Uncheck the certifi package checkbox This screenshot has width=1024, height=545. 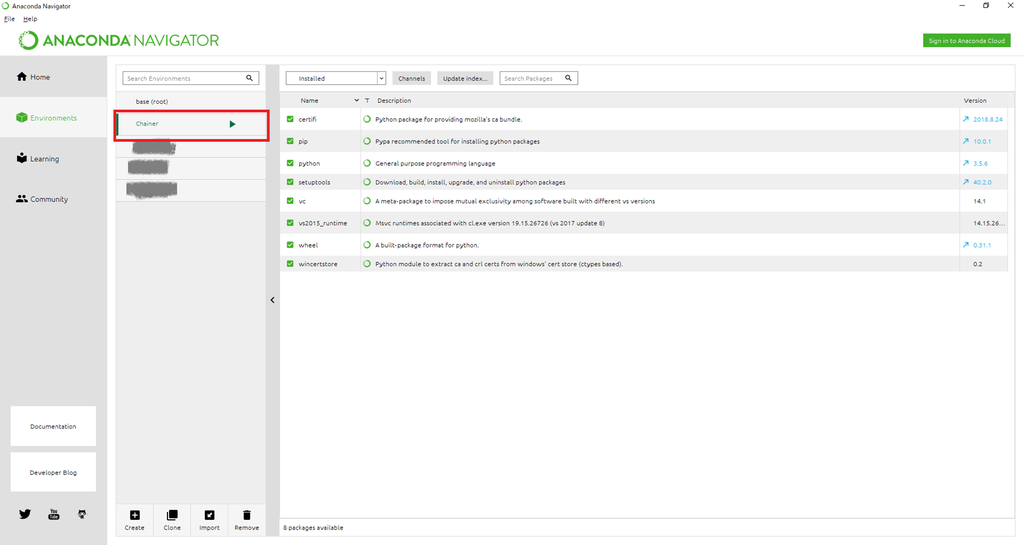click(x=290, y=119)
